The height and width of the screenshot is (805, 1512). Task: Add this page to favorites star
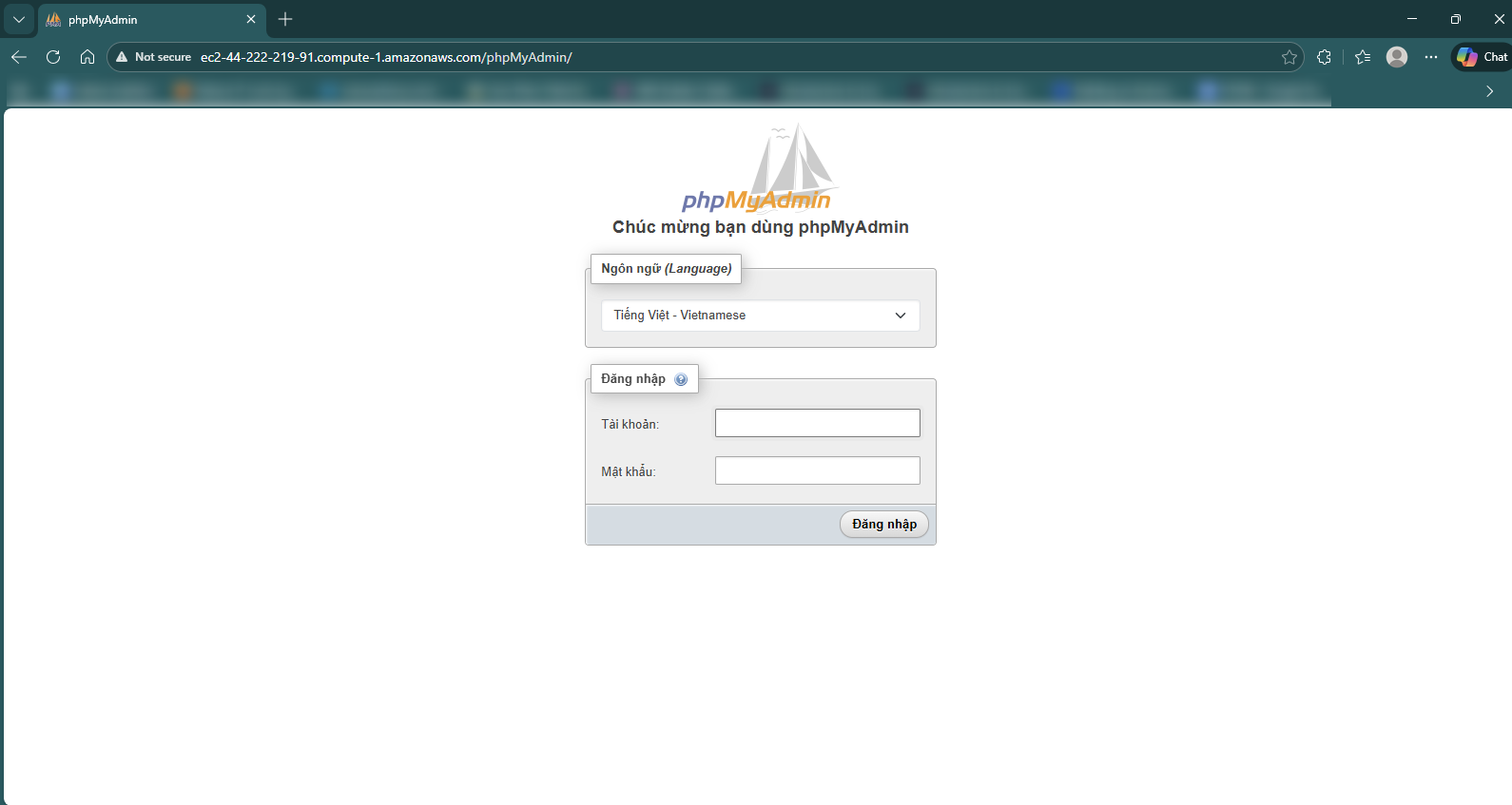[1289, 57]
